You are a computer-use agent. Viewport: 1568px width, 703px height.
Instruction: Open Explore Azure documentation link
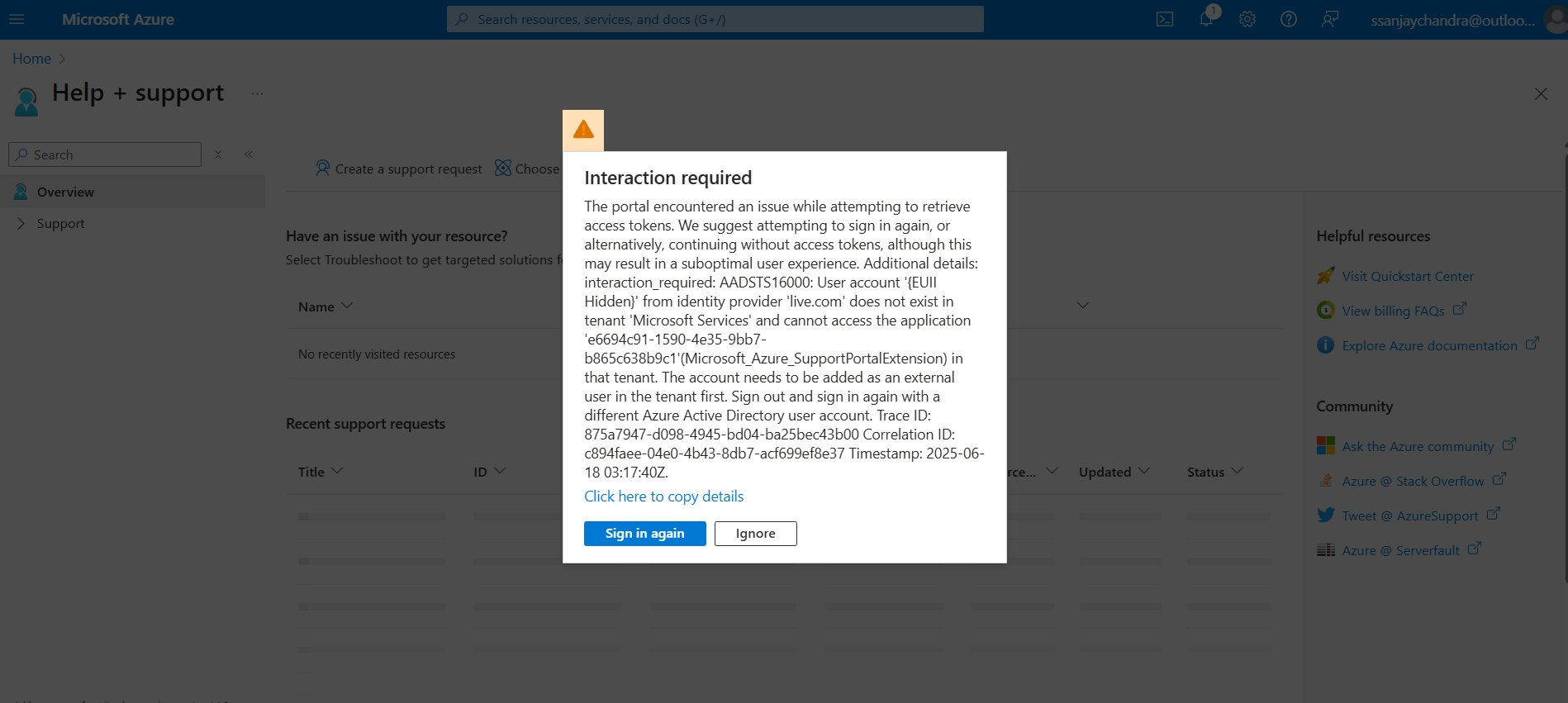1430,345
